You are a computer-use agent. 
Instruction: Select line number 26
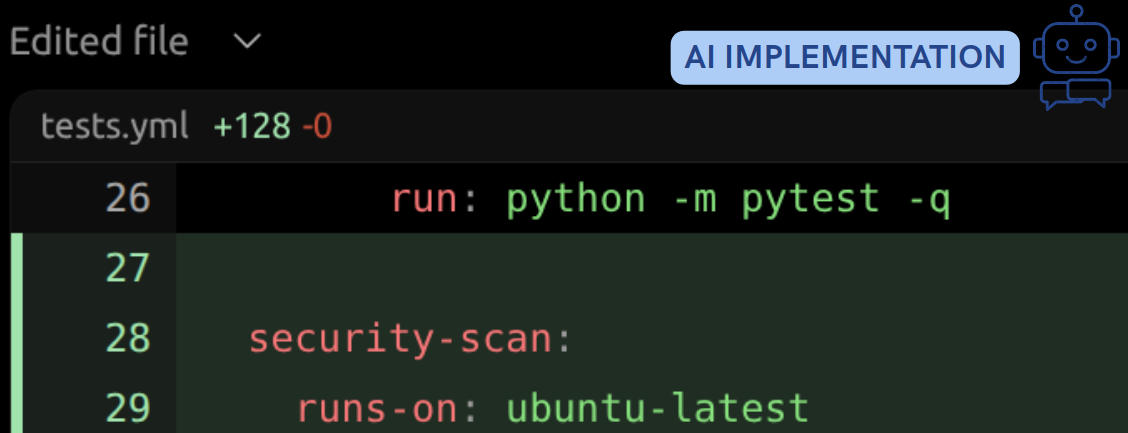(x=127, y=199)
